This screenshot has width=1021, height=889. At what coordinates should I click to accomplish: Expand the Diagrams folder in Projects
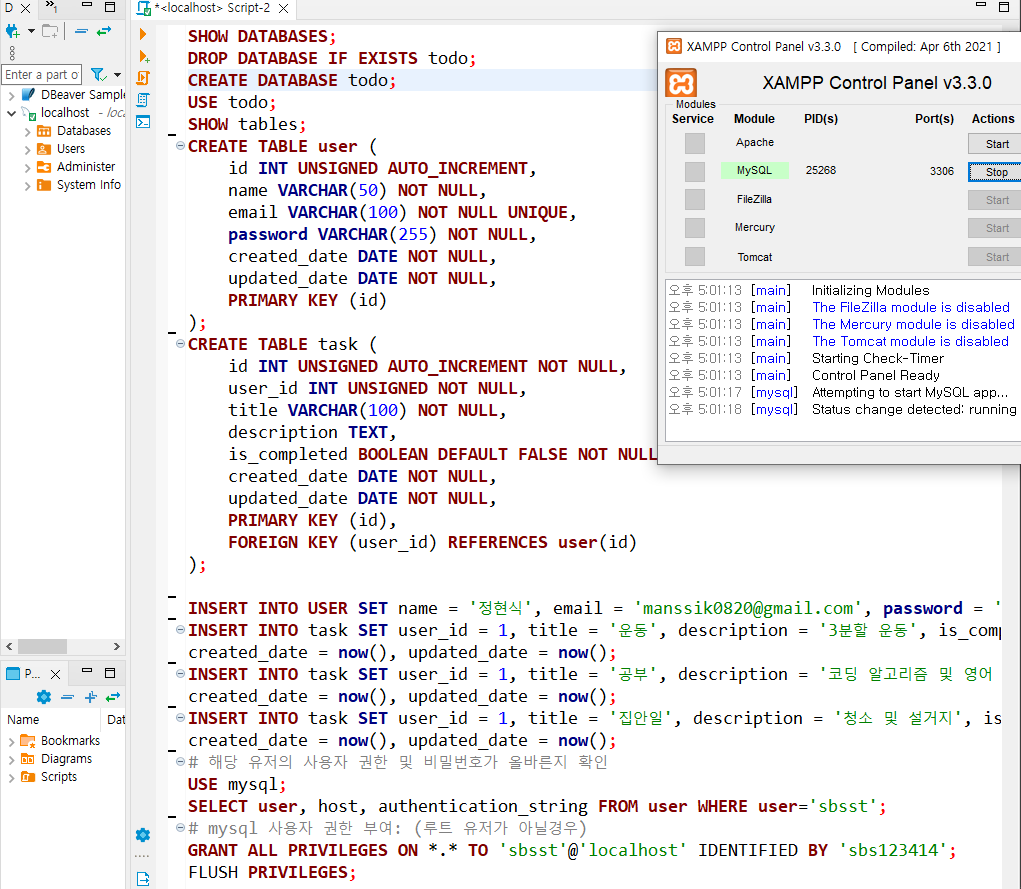coord(11,759)
